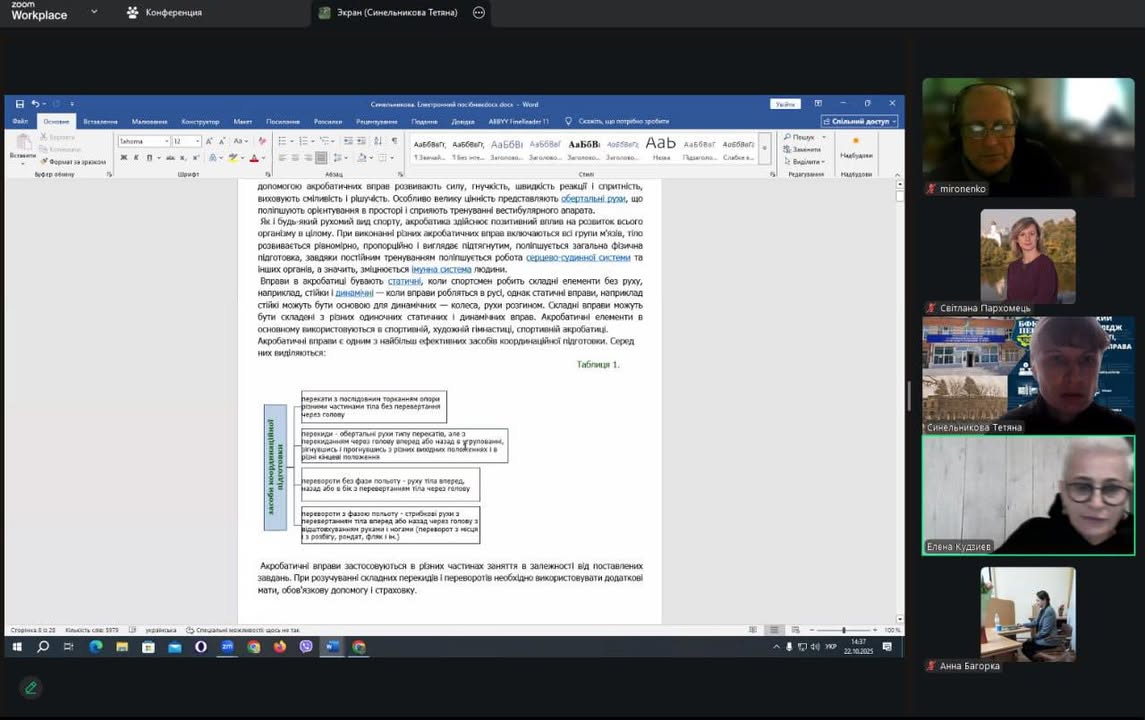Image resolution: width=1145 pixels, height=720 pixels.
Task: Click the Format Painter brush icon
Action: pos(44,161)
